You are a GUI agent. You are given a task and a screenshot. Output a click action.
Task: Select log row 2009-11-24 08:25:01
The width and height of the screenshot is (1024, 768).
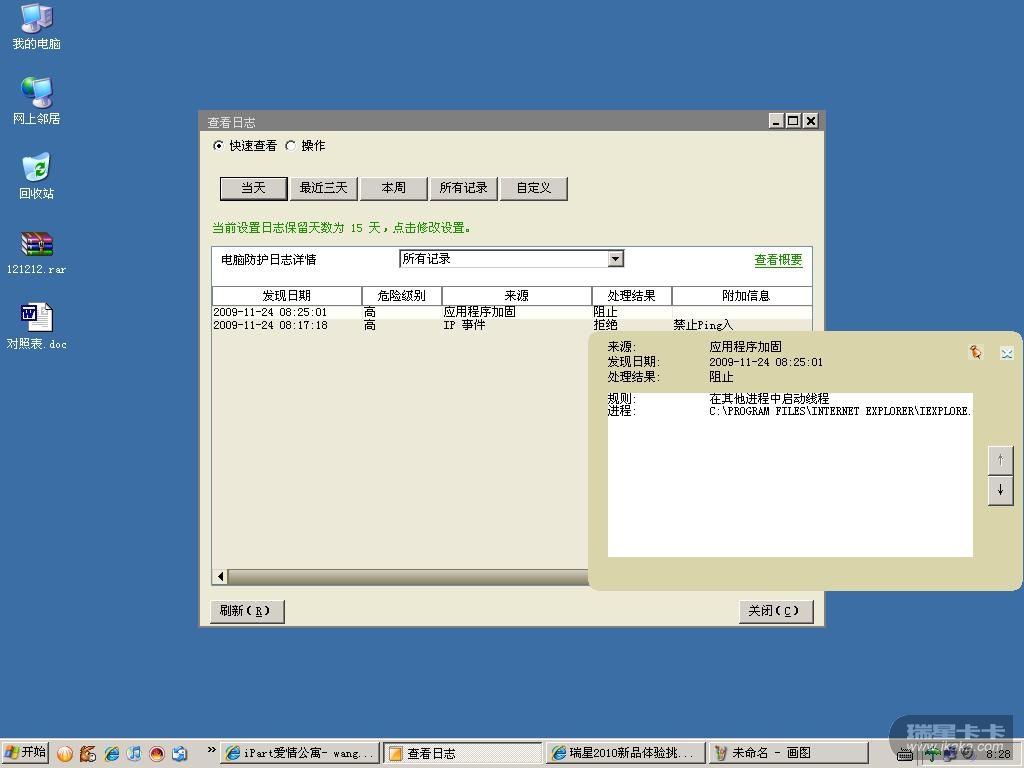(512, 312)
